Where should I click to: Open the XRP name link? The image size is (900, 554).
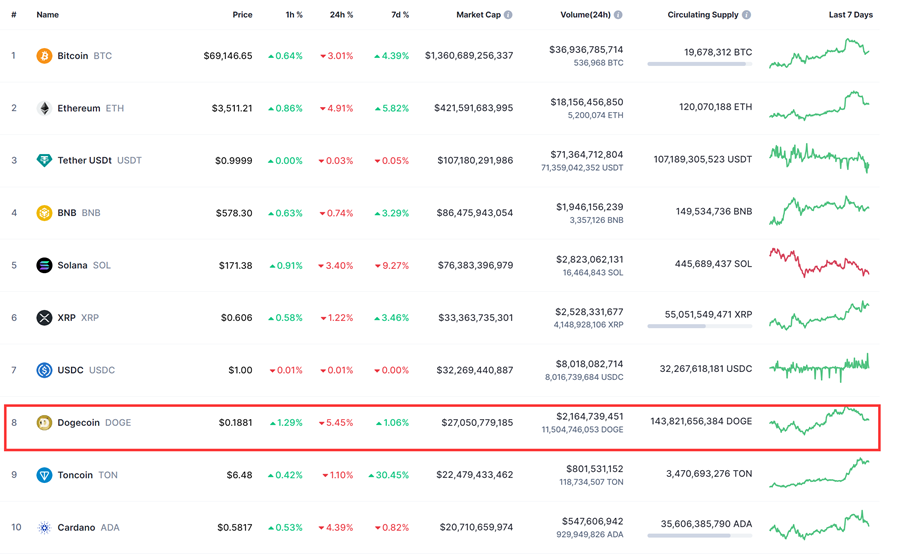click(78, 317)
